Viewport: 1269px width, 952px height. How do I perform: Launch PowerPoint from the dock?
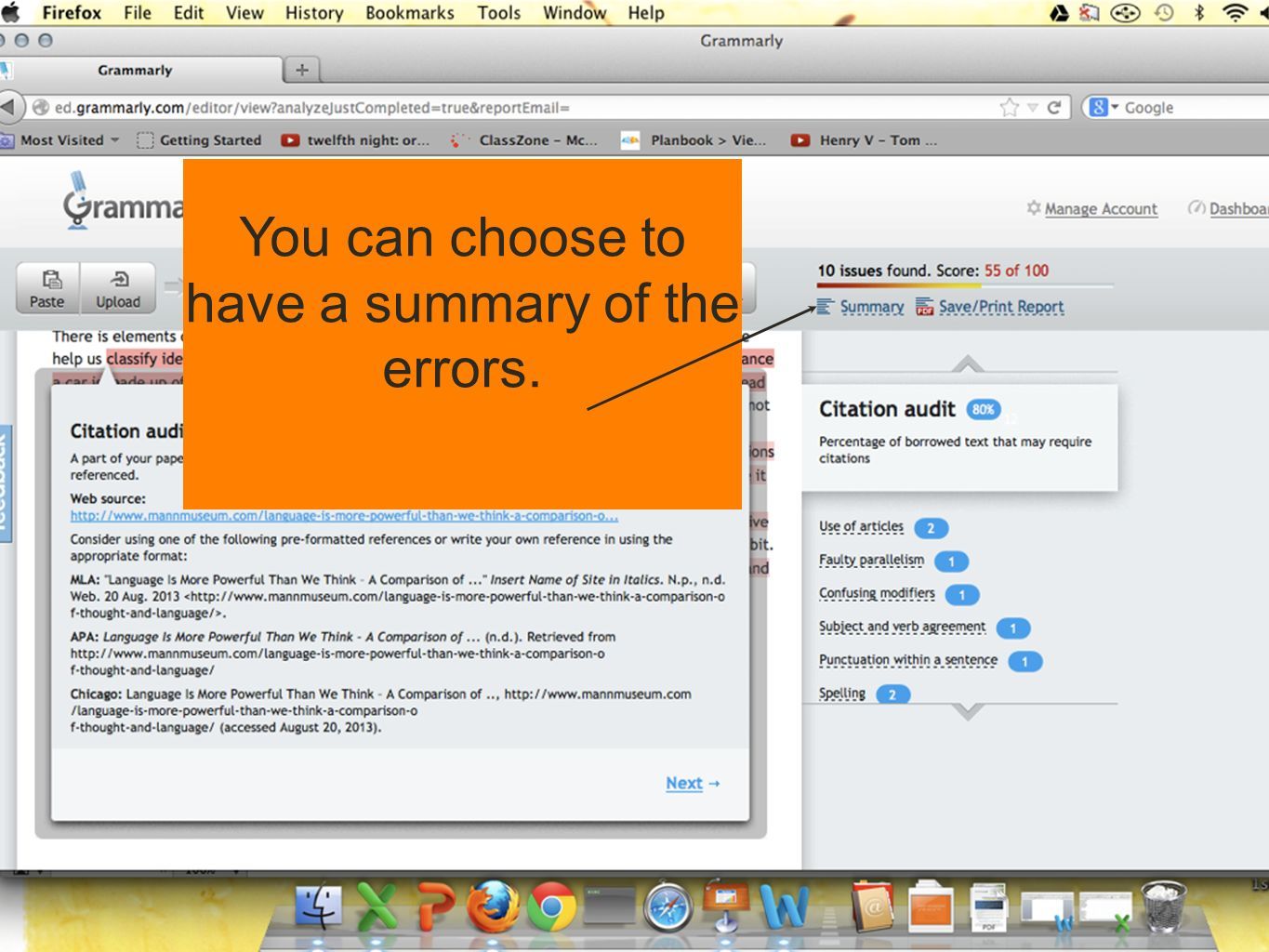point(436,907)
